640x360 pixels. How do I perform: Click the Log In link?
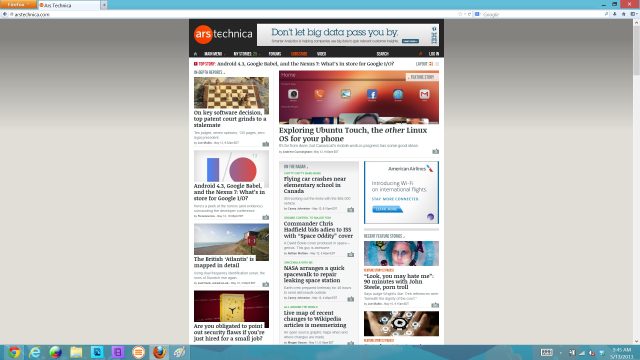tap(434, 54)
